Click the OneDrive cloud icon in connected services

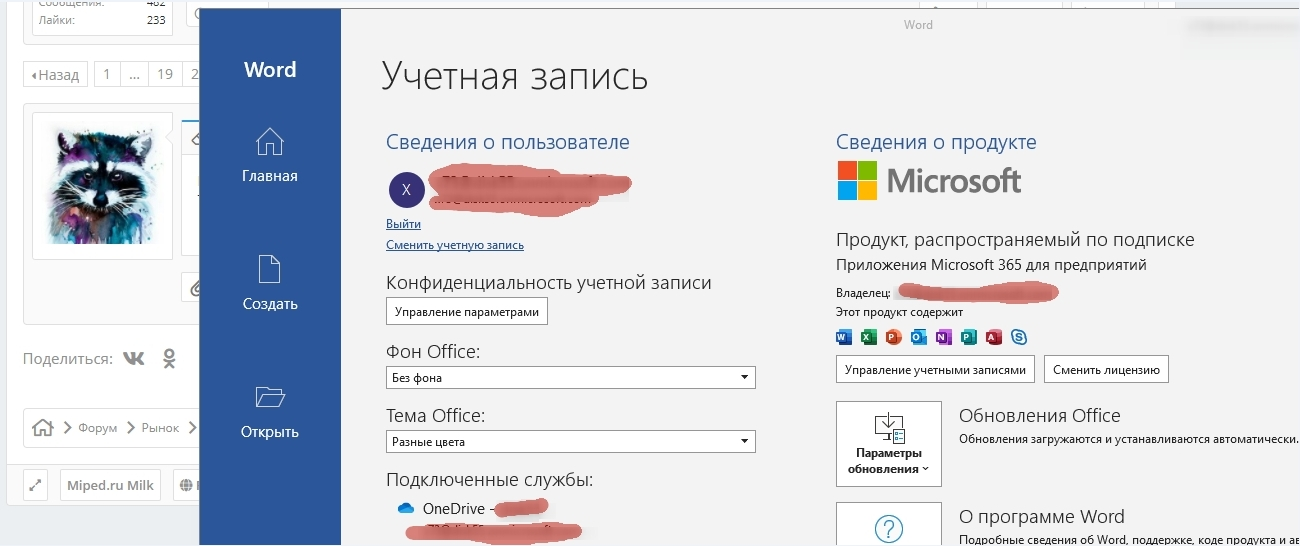[x=406, y=508]
